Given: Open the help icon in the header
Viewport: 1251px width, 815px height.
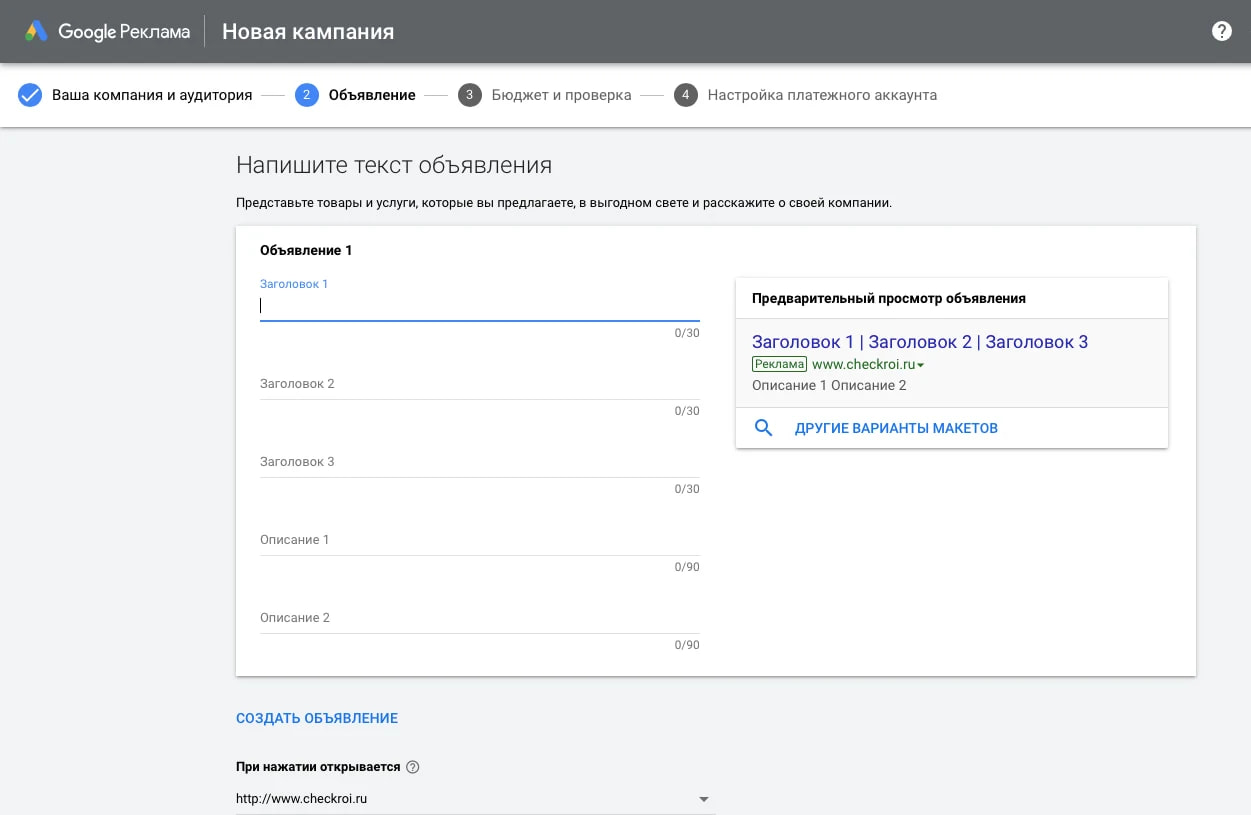Looking at the screenshot, I should 1221,31.
